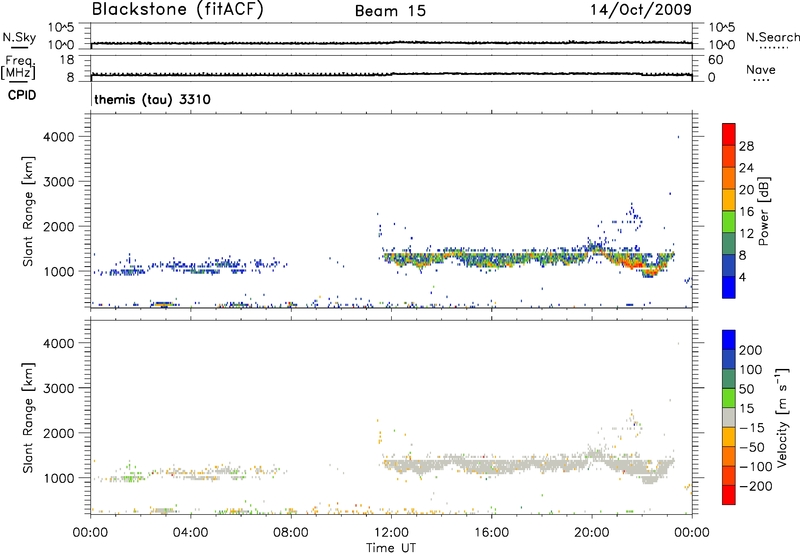Click the 04:00 time axis tick label
Screen dimensions: 800x554
click(190, 533)
